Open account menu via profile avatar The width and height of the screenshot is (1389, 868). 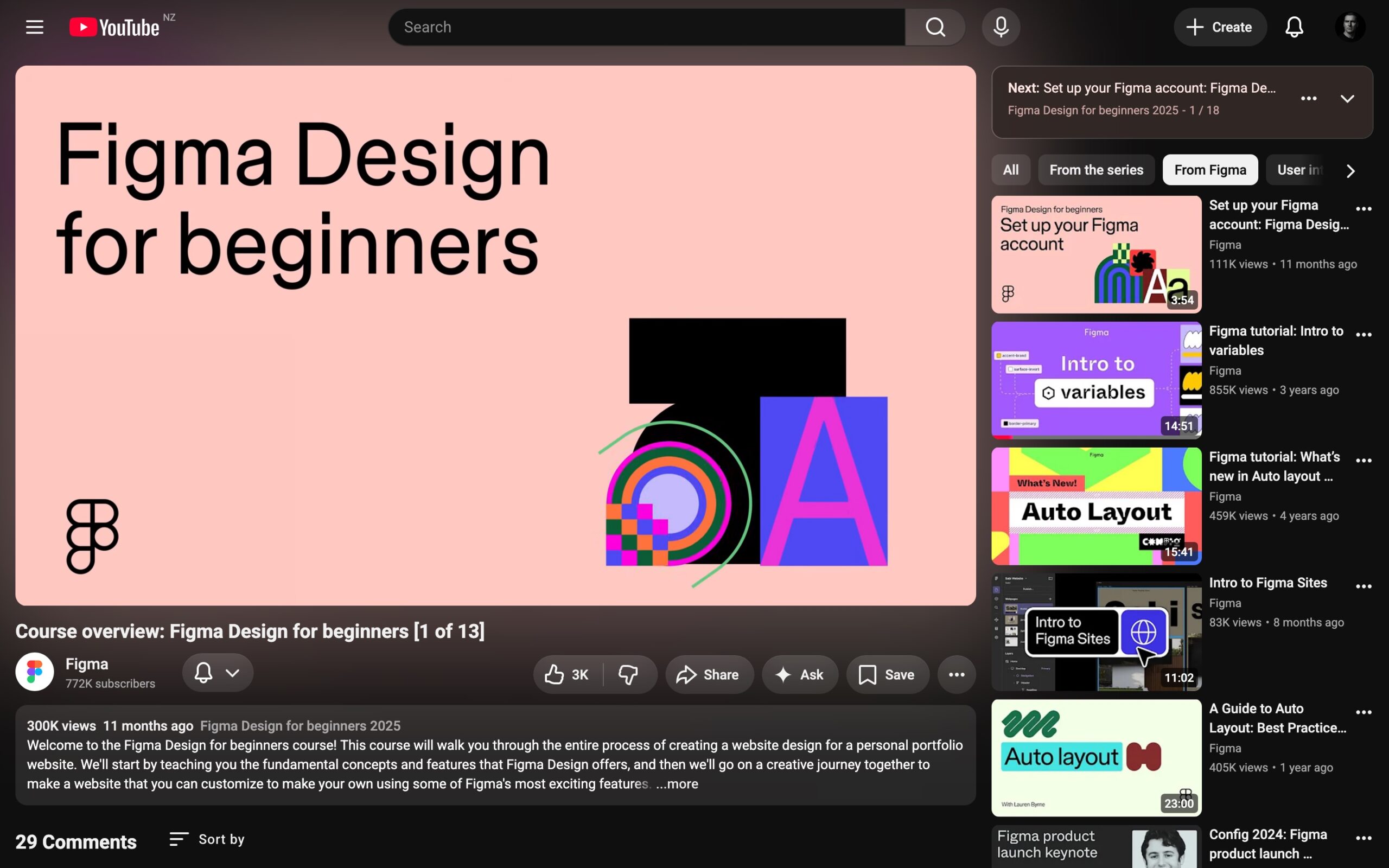tap(1350, 27)
